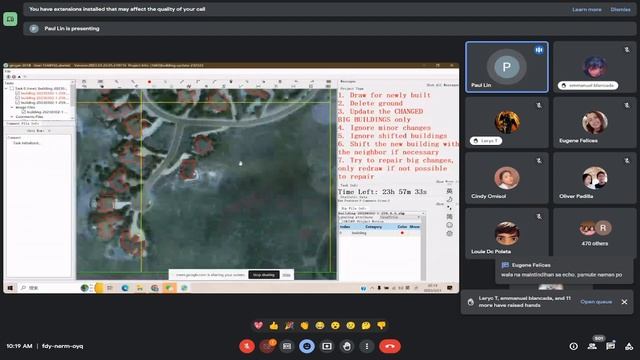Toggle building checkbox under Image Files

point(23,112)
